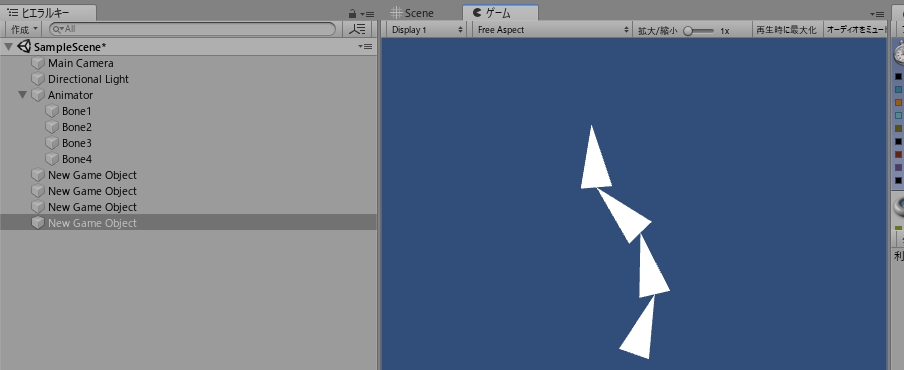This screenshot has width=904, height=370.
Task: Open the Free Aspect ratio dropdown
Action: pyautogui.click(x=552, y=30)
